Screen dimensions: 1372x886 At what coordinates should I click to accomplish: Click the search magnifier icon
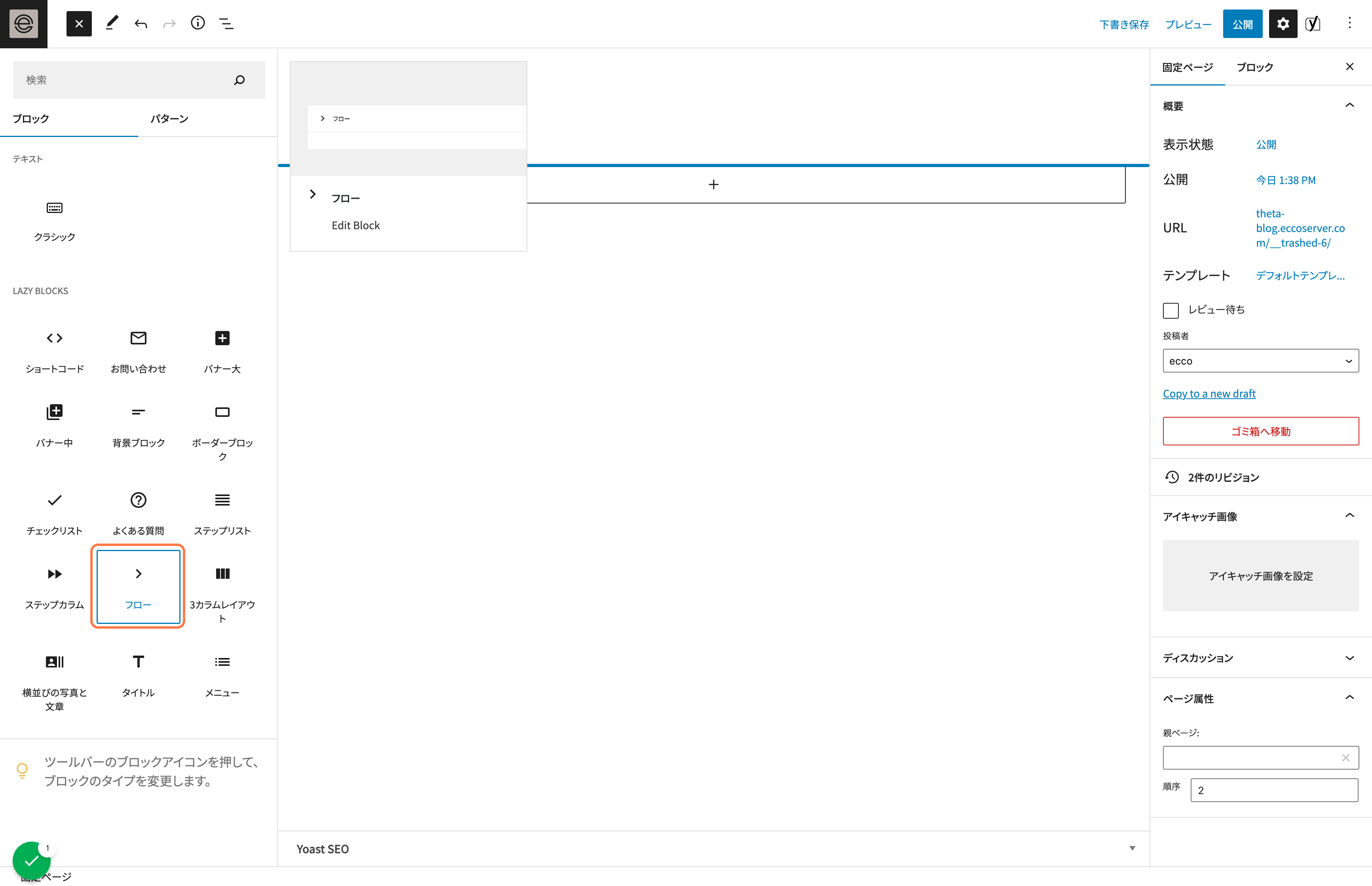[240, 80]
